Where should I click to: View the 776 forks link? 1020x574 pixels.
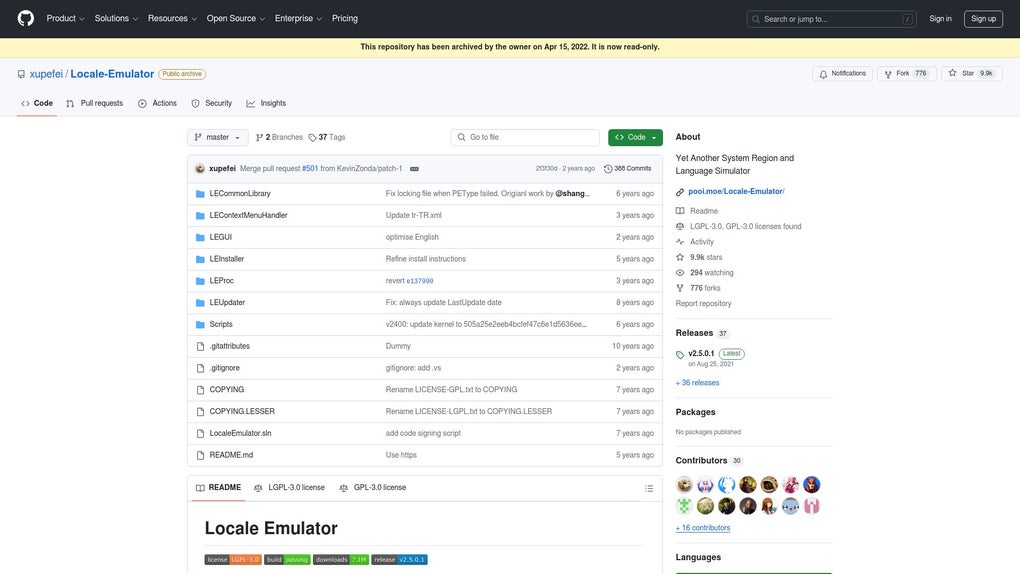[705, 288]
